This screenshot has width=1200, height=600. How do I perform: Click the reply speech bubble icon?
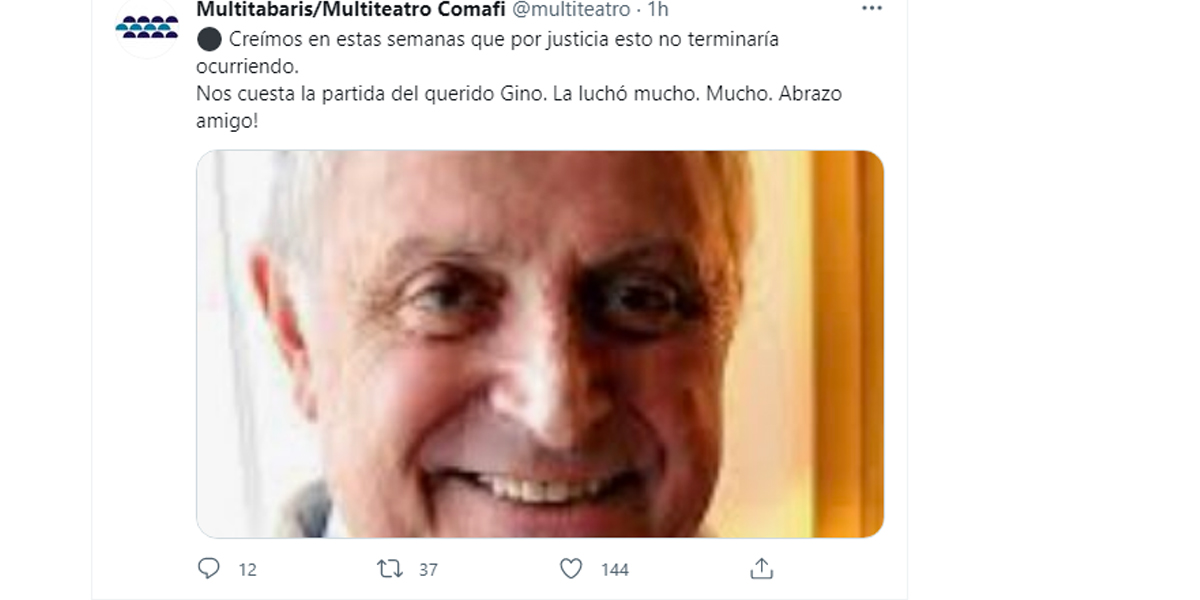[x=208, y=569]
